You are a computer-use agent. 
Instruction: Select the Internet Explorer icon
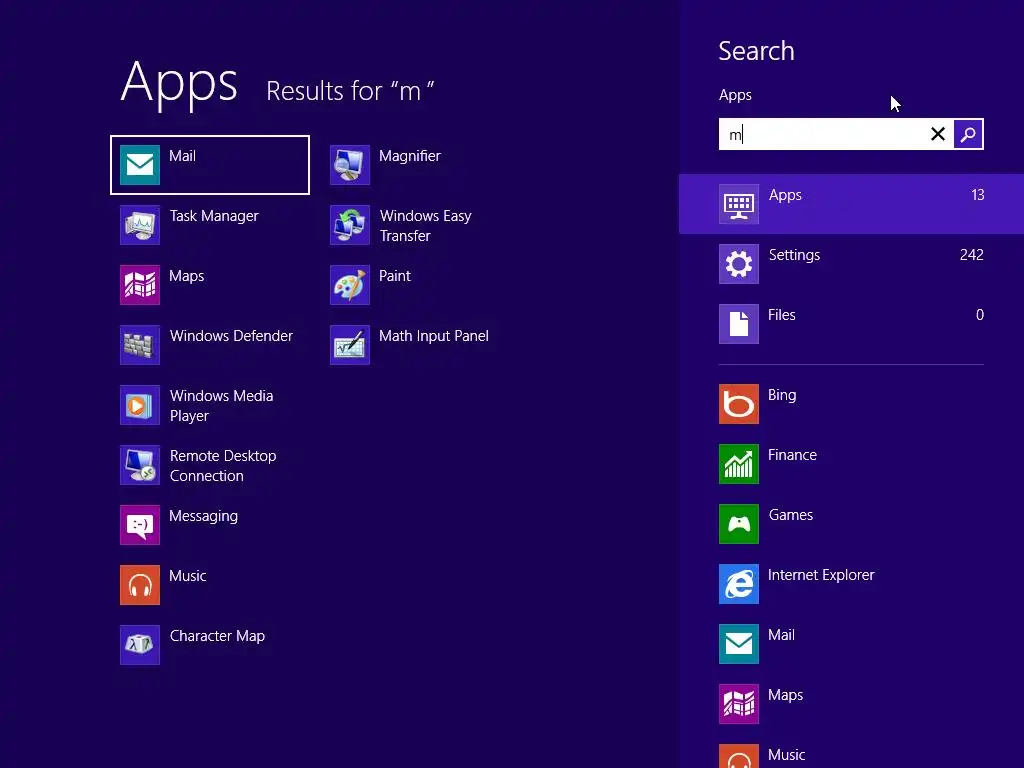click(x=739, y=584)
